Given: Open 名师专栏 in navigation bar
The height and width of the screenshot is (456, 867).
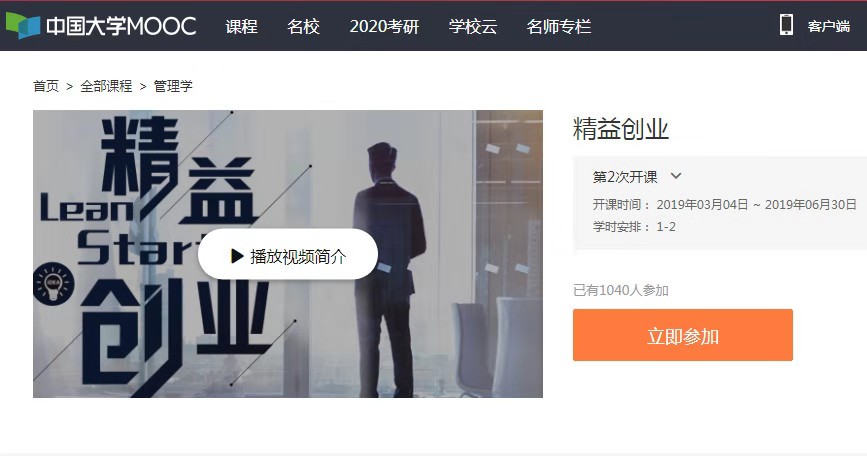Looking at the screenshot, I should tap(559, 27).
